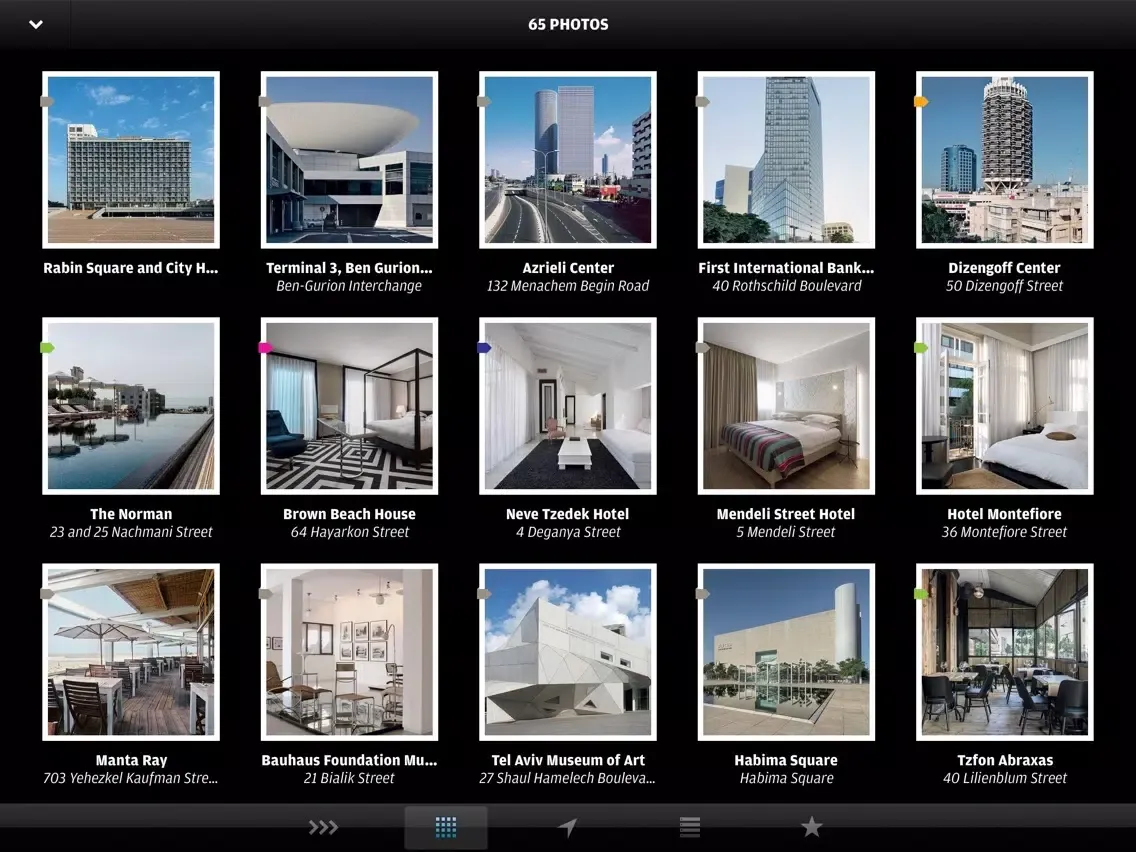The height and width of the screenshot is (852, 1136).
Task: Click the green tag on Tzfon Abraxas
Action: [921, 595]
